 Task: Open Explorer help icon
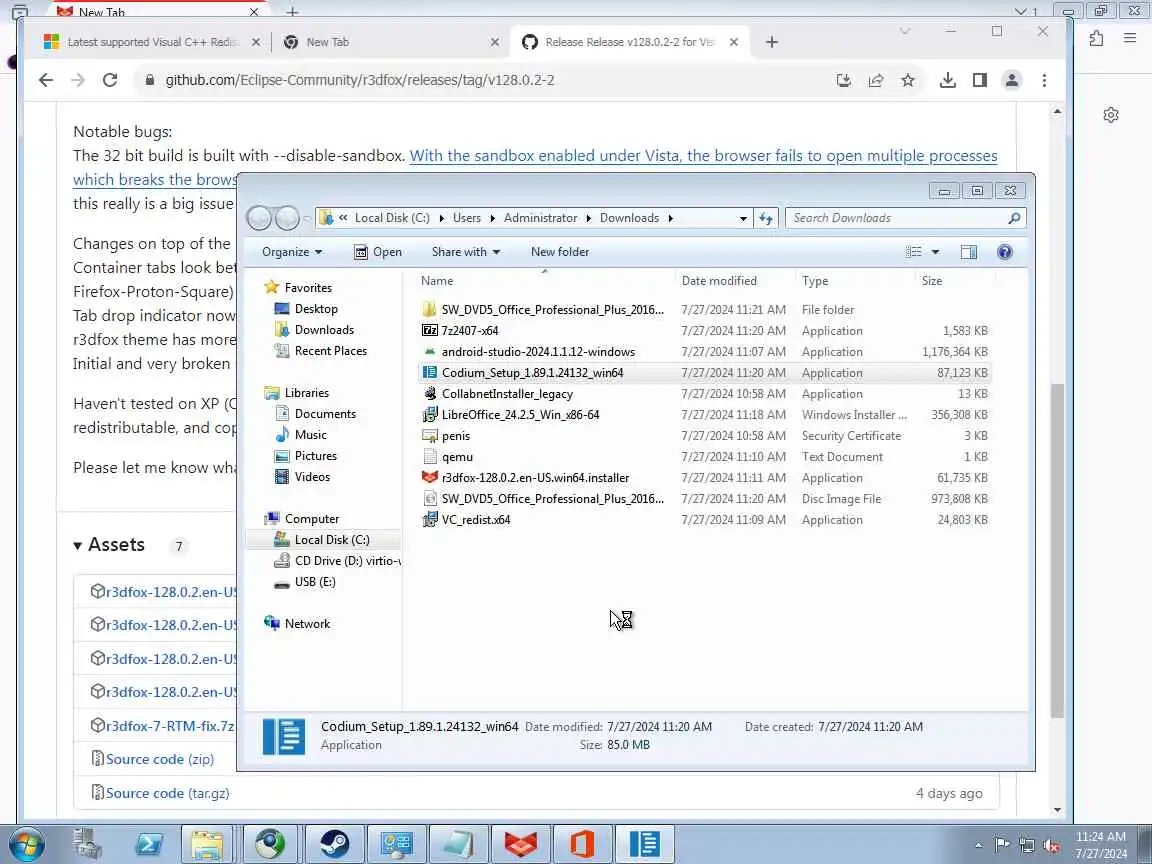1004,252
